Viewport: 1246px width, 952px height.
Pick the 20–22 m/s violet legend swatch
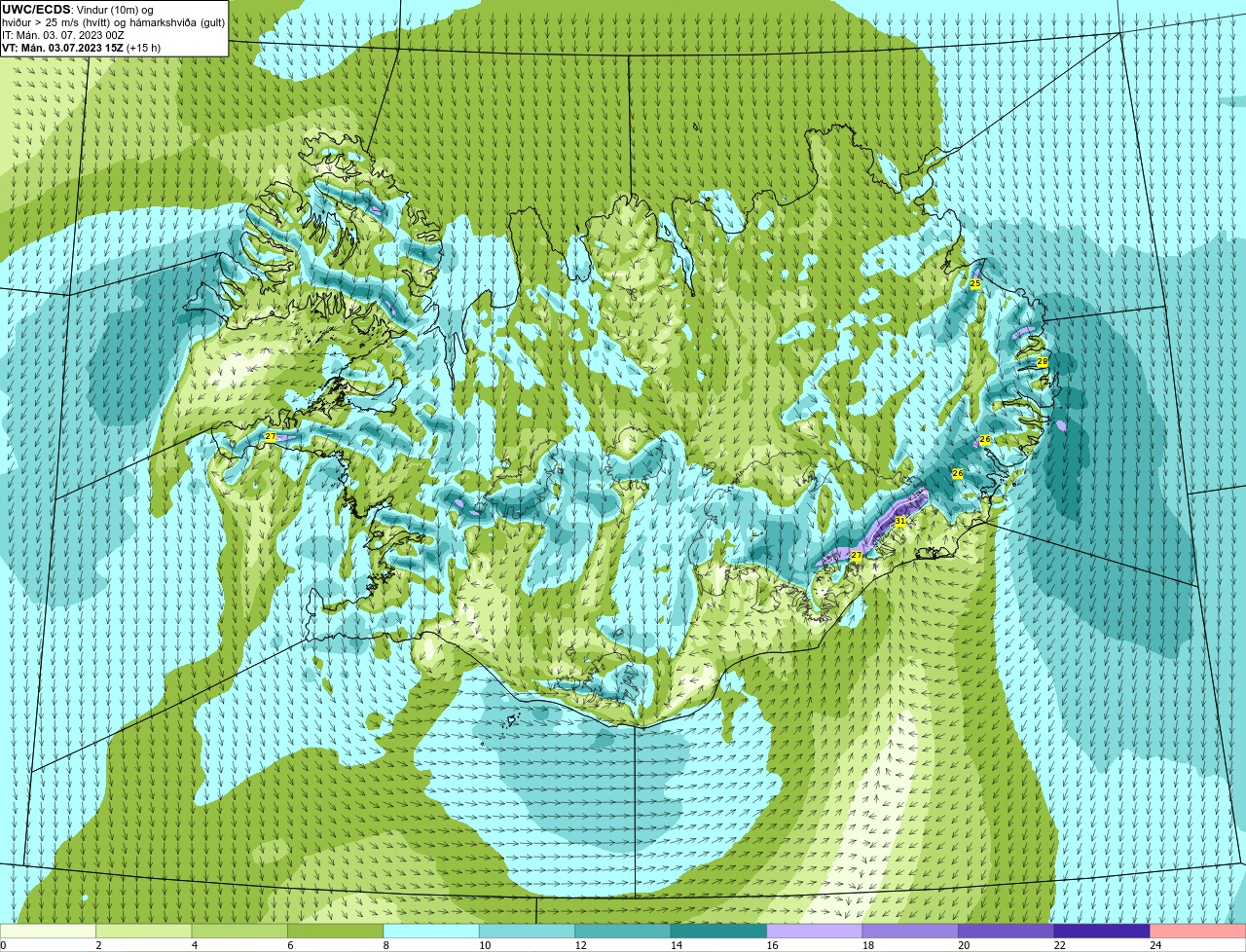tap(1007, 931)
